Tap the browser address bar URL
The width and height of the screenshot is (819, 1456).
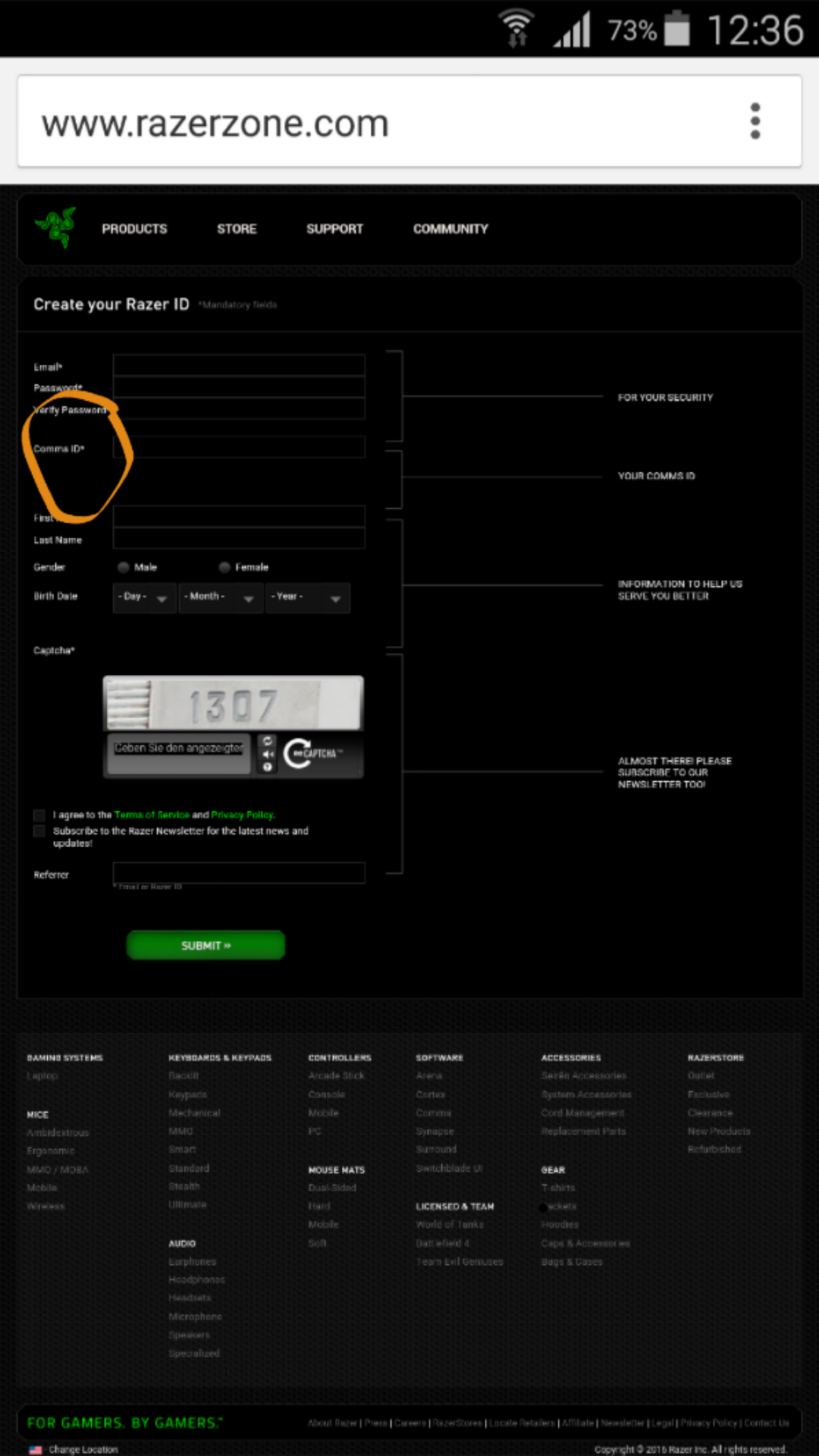tap(215, 123)
